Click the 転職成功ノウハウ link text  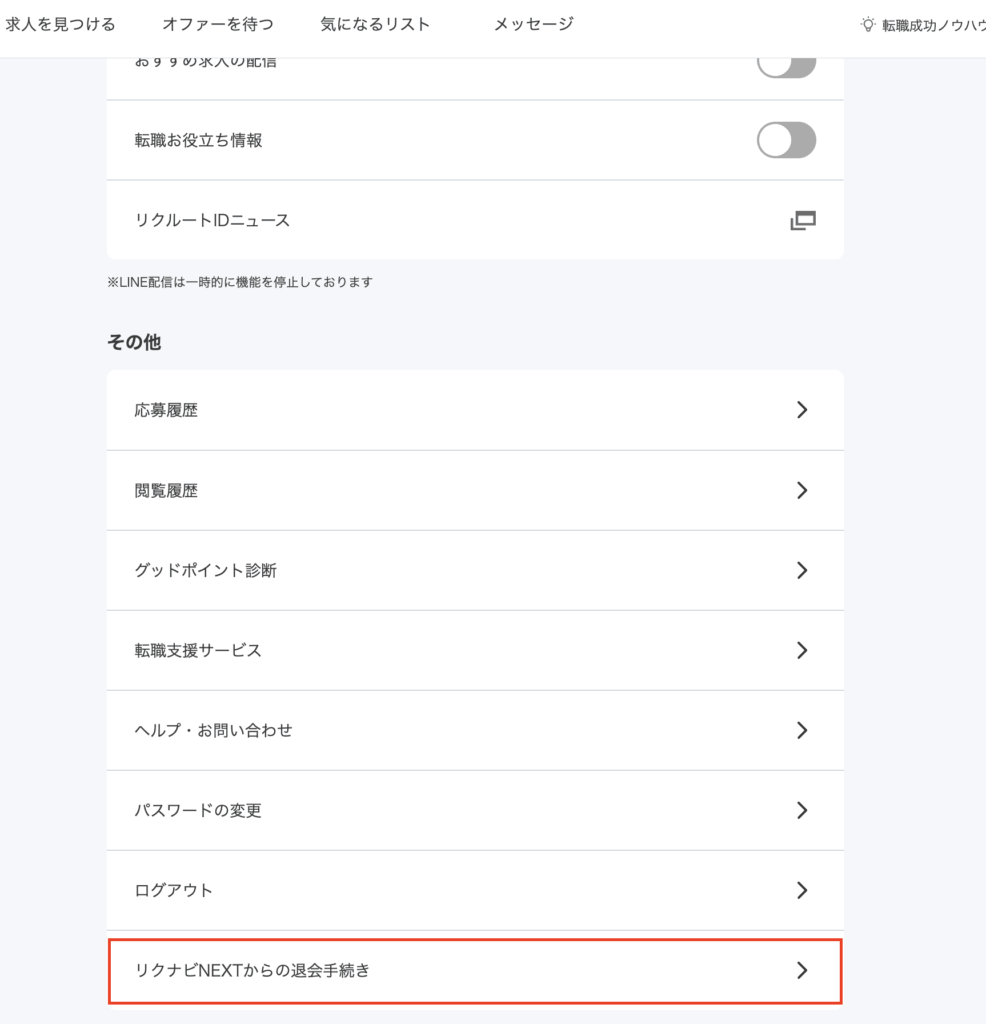pos(934,25)
